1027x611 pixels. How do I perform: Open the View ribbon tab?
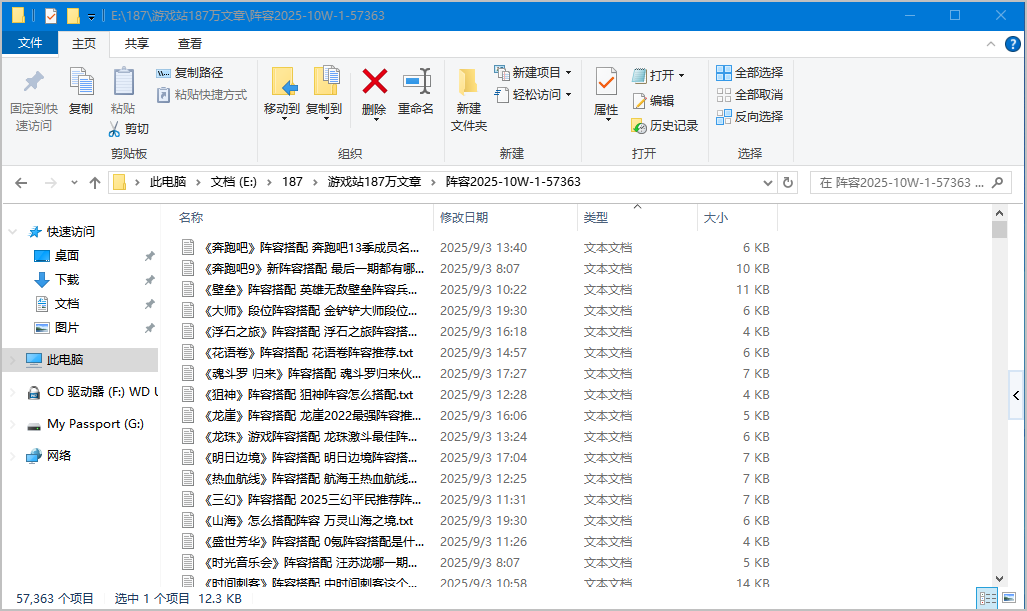[x=190, y=44]
